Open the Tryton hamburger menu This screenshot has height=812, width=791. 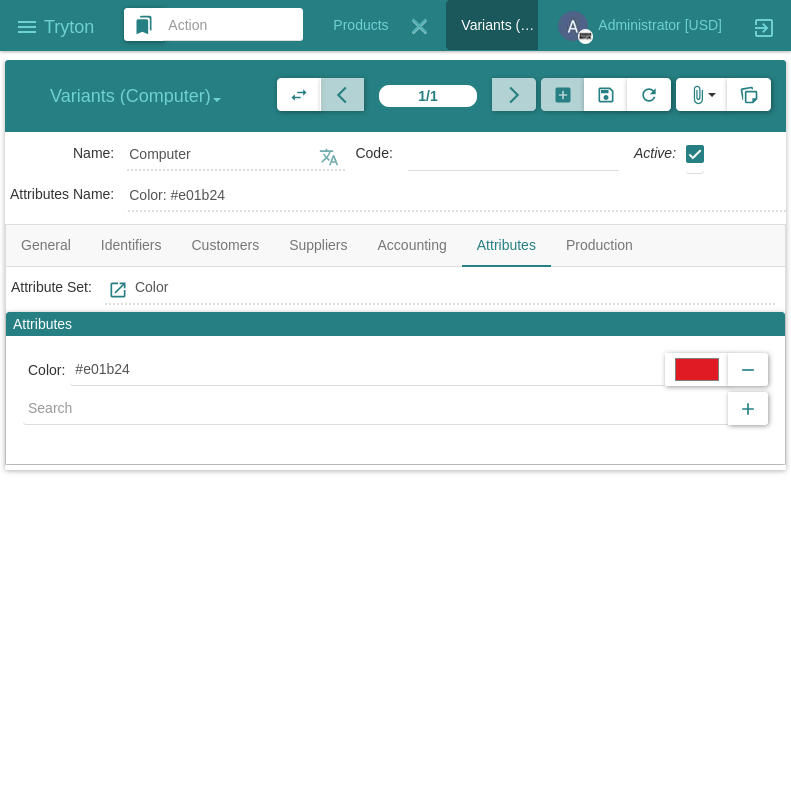tap(27, 26)
